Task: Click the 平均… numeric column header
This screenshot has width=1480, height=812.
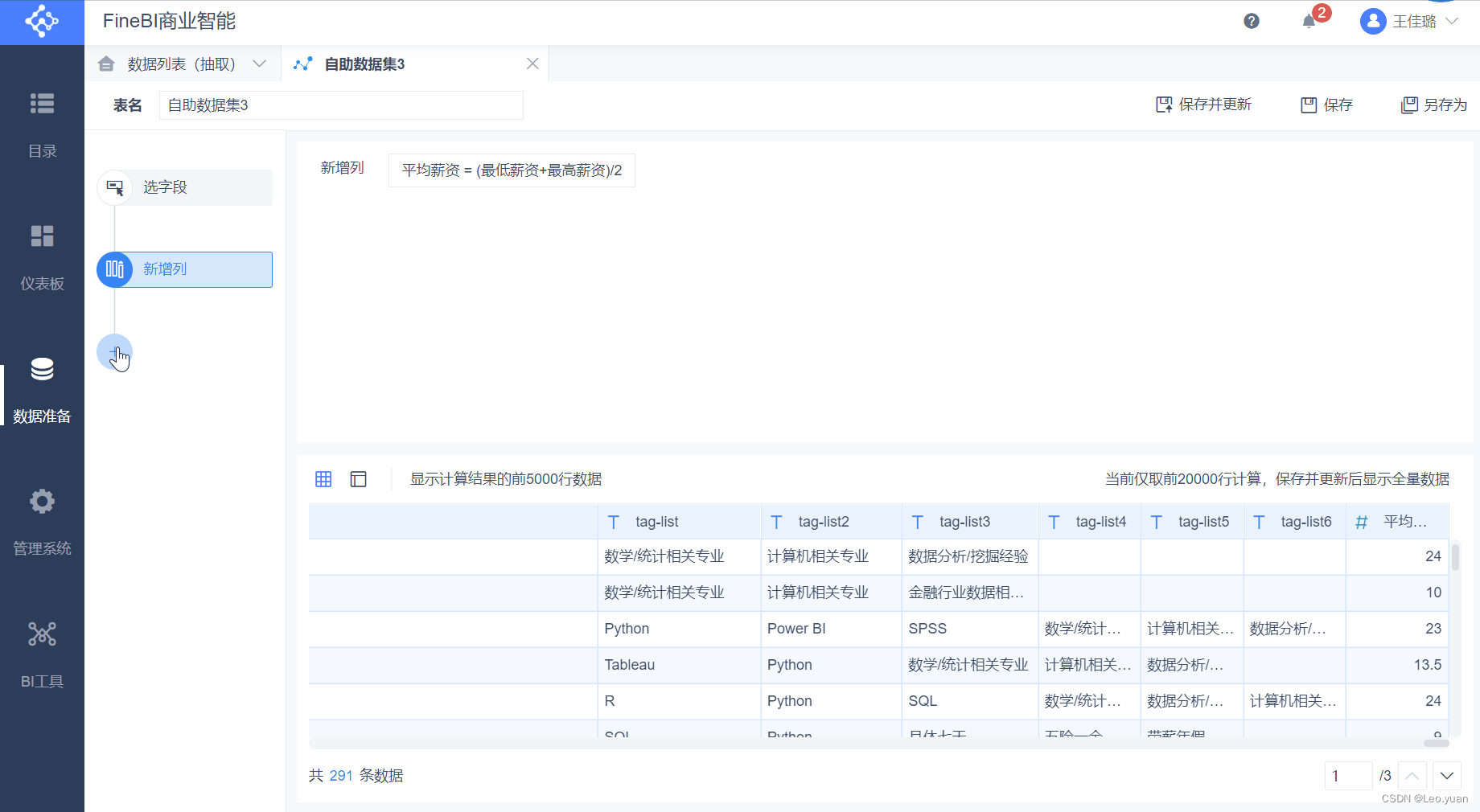Action: (x=1397, y=522)
